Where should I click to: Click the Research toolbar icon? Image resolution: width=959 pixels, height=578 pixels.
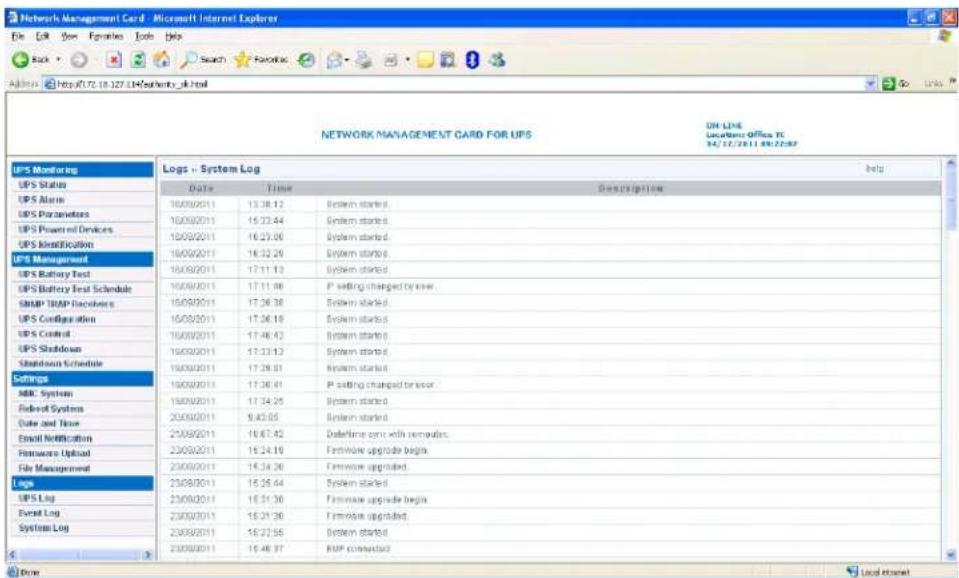click(x=448, y=59)
